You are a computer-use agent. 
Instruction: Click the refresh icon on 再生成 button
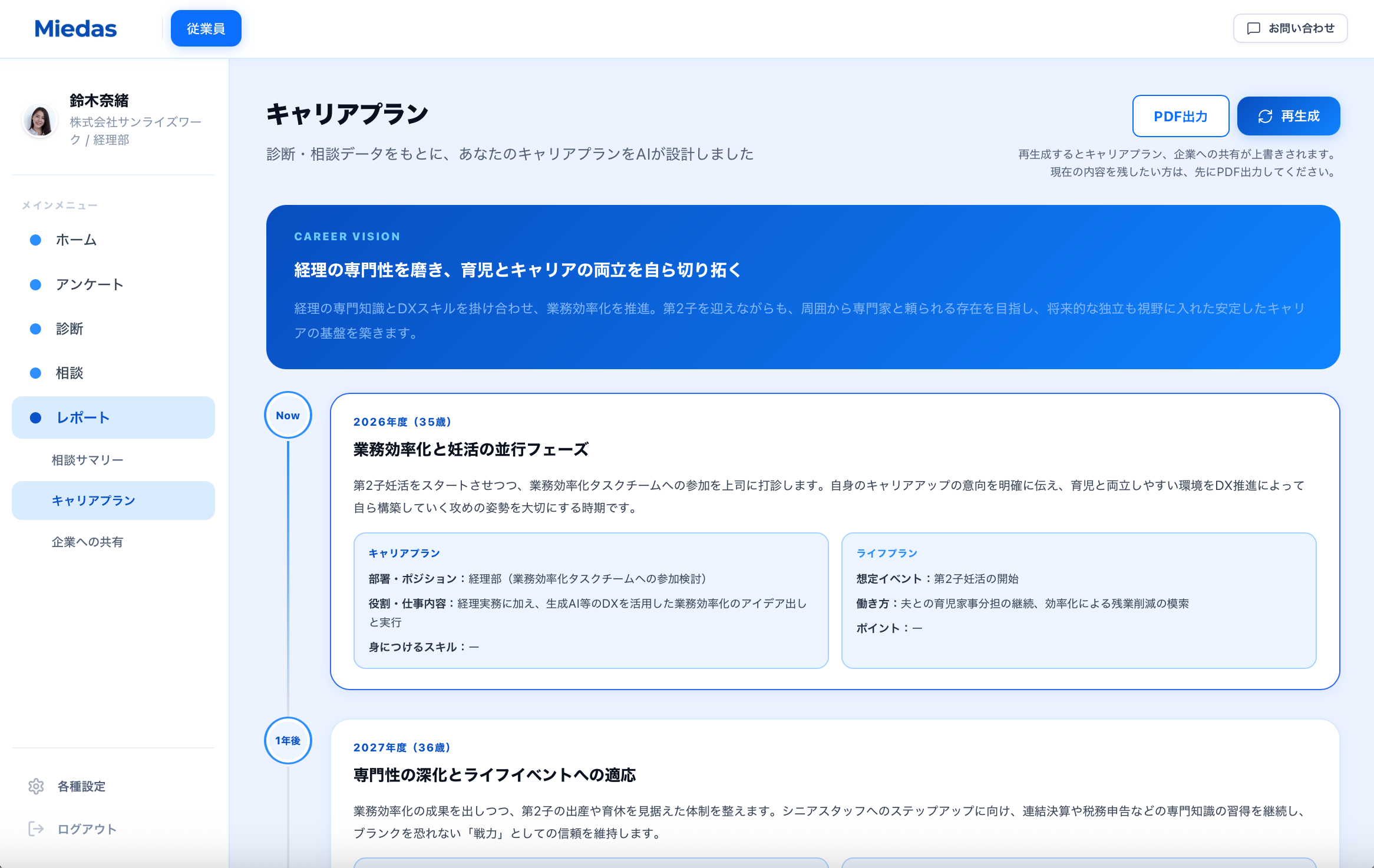pos(1265,117)
